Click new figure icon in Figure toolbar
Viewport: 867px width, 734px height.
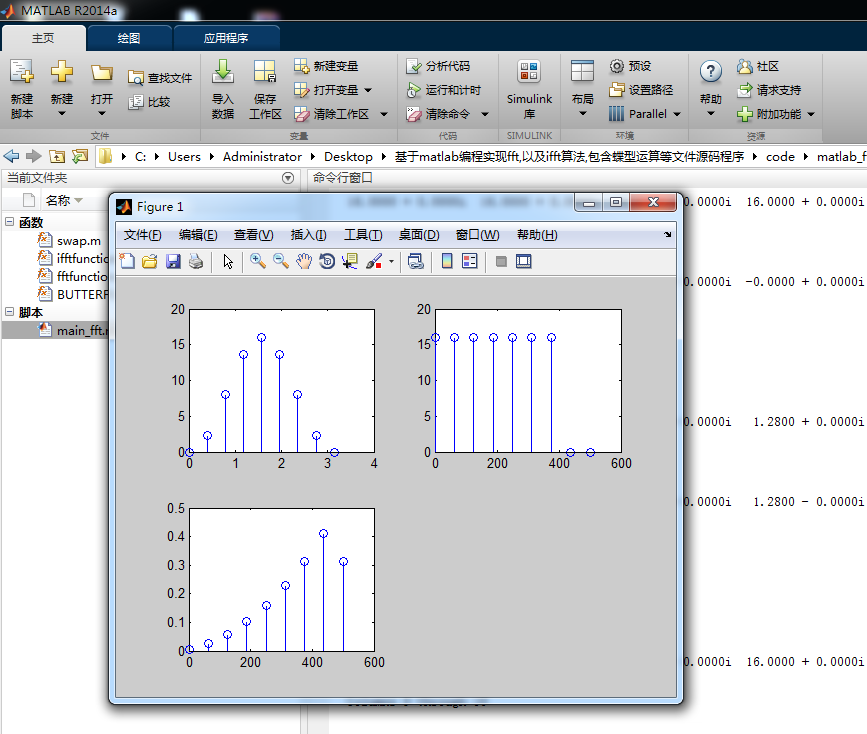[127, 261]
